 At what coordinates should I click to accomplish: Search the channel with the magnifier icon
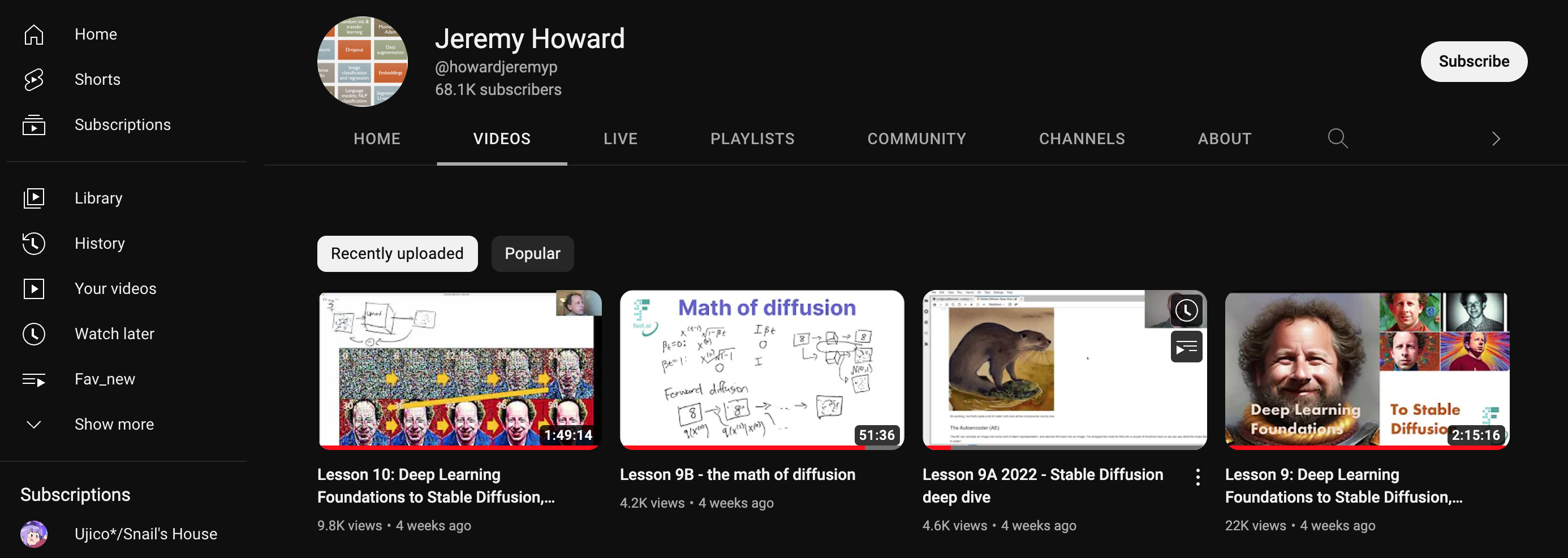(x=1337, y=139)
